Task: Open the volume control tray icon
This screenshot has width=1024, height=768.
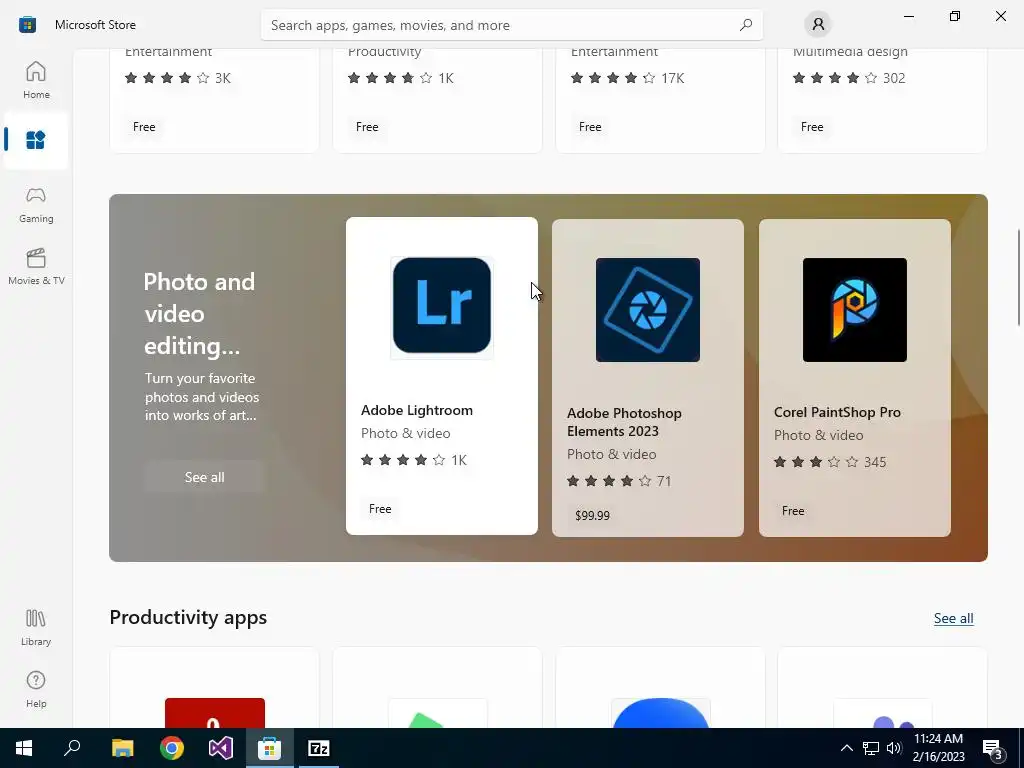Action: click(894, 748)
